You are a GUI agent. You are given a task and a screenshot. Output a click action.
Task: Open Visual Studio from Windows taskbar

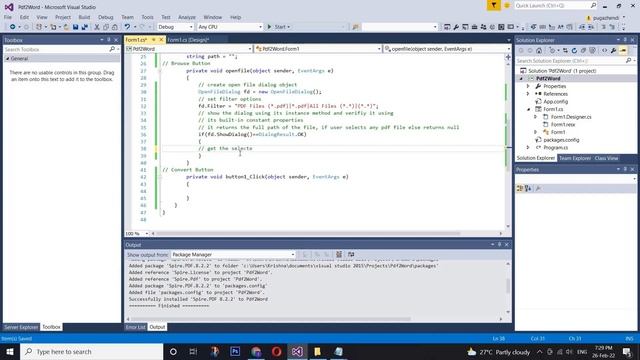pyautogui.click(x=297, y=351)
